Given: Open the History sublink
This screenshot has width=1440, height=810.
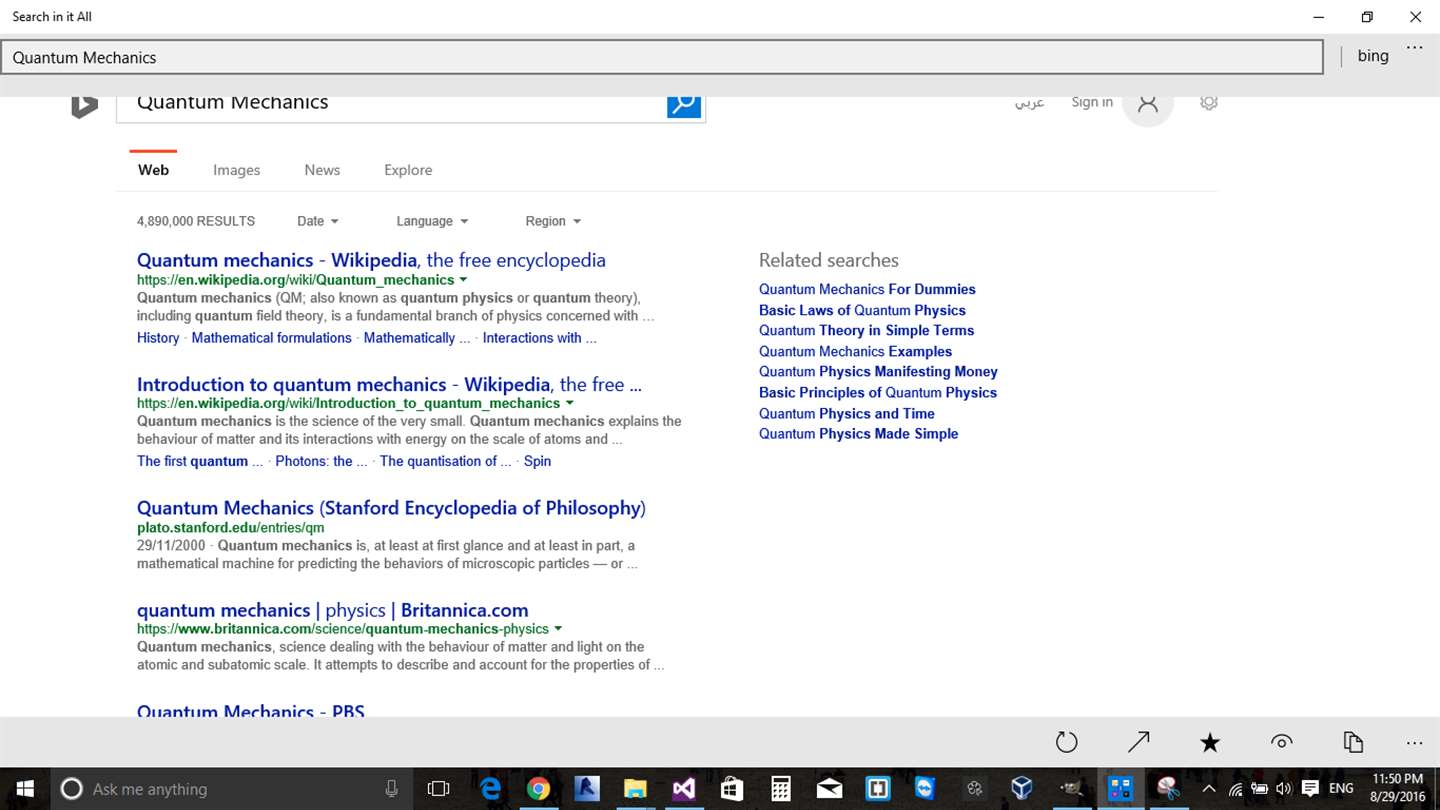Looking at the screenshot, I should point(158,338).
